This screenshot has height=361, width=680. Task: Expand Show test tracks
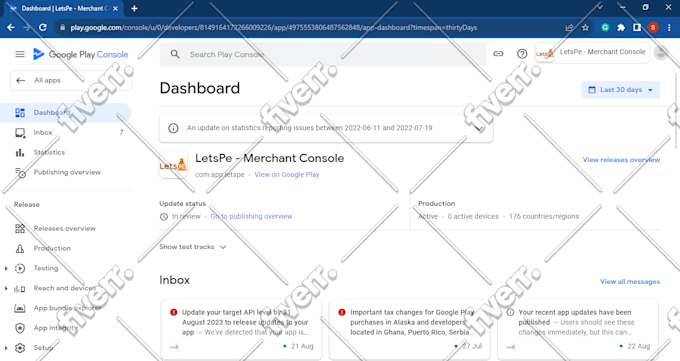[x=193, y=247]
